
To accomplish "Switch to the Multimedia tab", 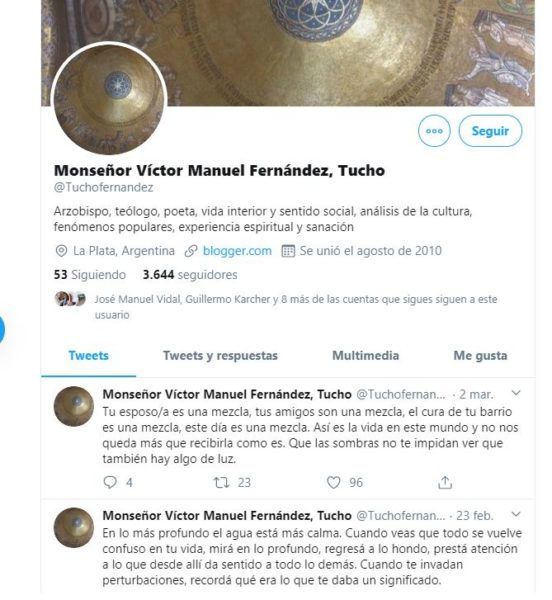I will (x=365, y=355).
